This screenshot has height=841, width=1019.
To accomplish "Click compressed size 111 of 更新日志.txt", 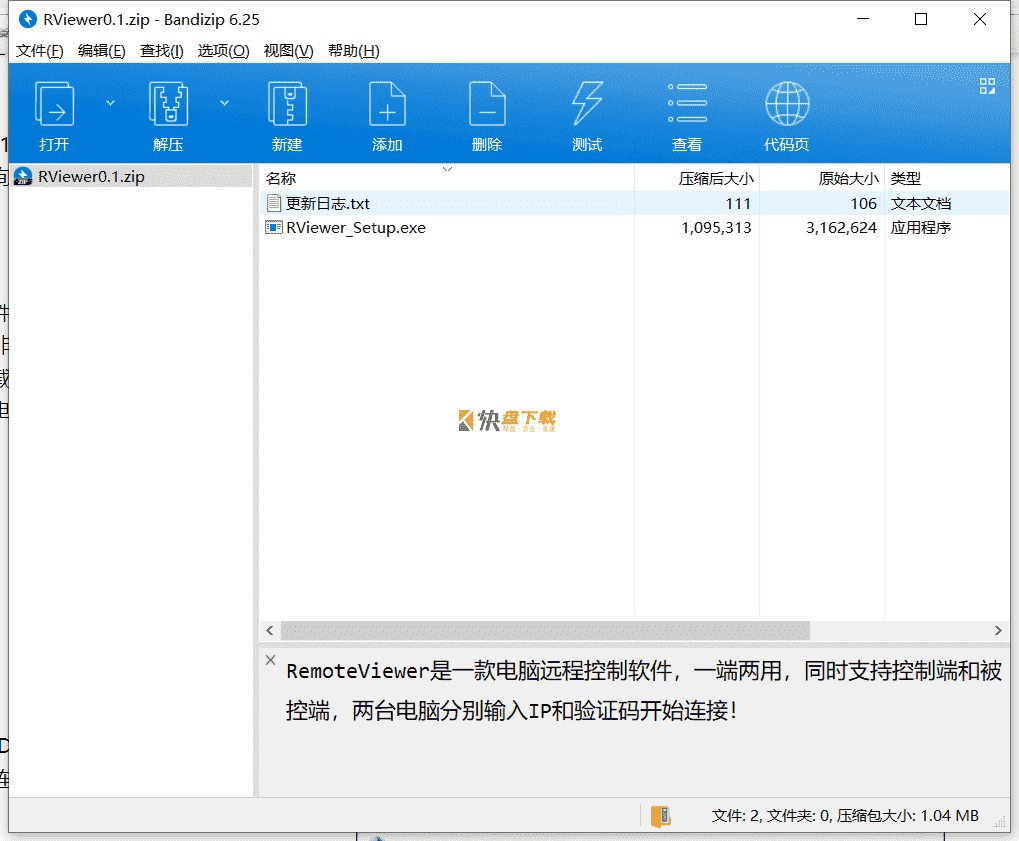I will [x=738, y=203].
